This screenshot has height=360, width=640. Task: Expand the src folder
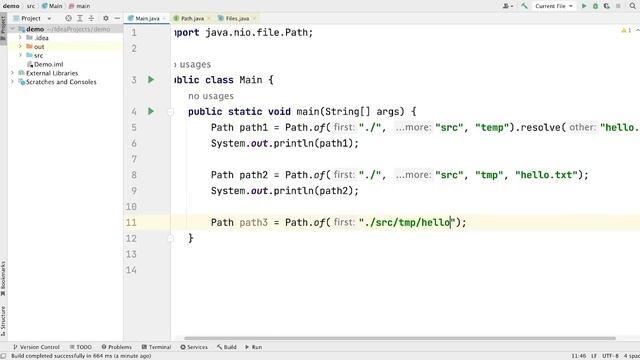coord(20,55)
